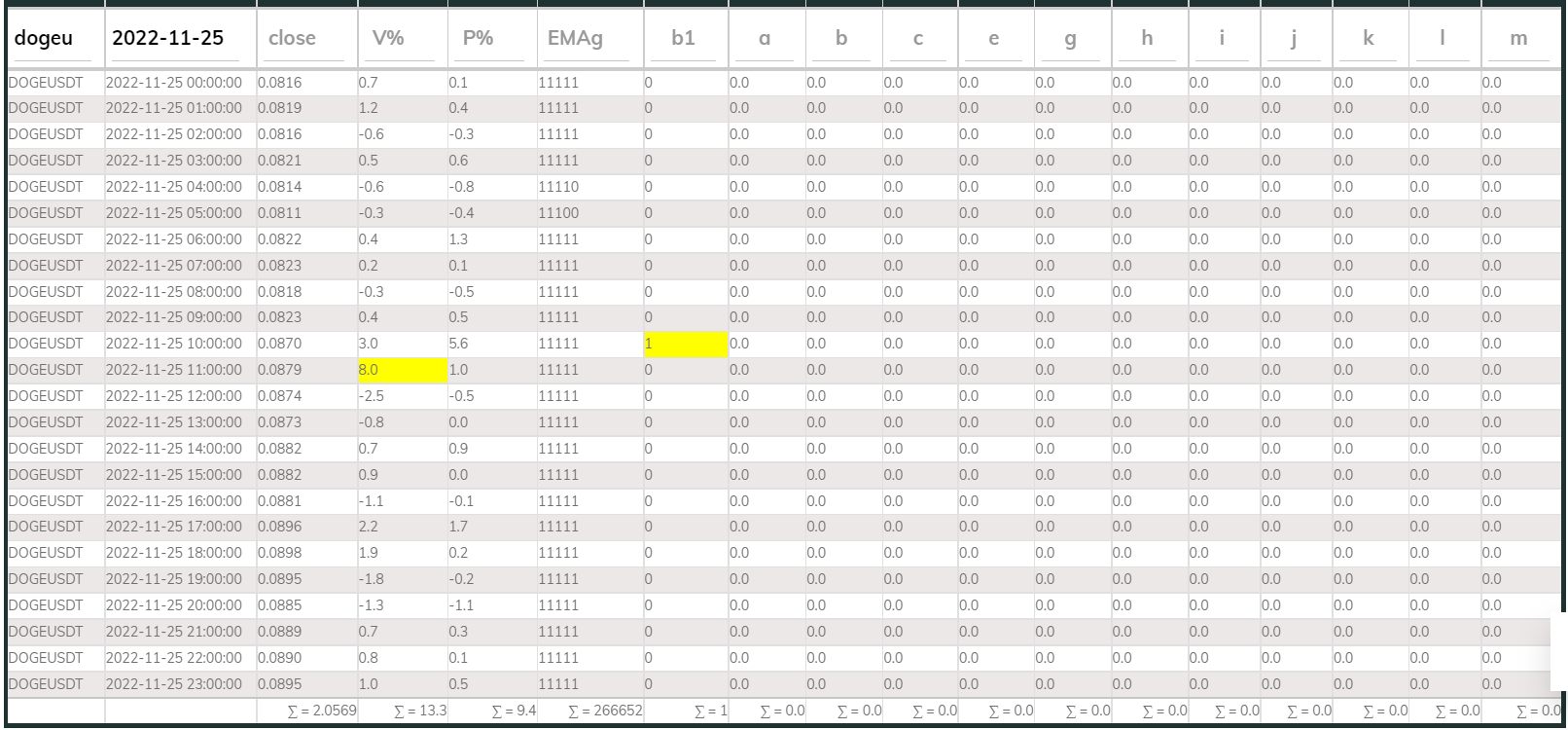Click the yellow highlighted 8.0 V% cell
The image size is (1568, 730).
tap(402, 370)
